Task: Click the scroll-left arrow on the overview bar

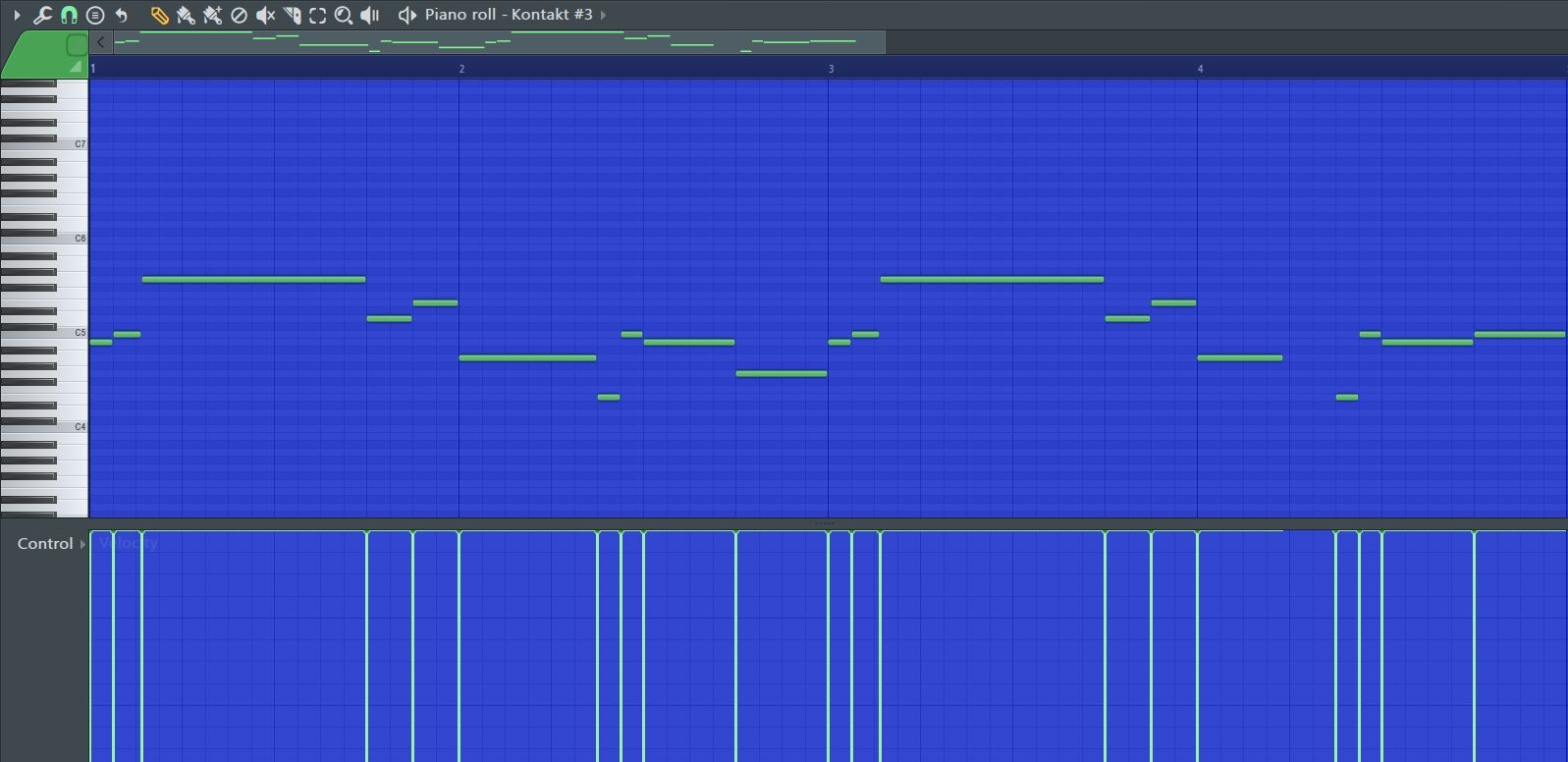Action: coord(101,42)
